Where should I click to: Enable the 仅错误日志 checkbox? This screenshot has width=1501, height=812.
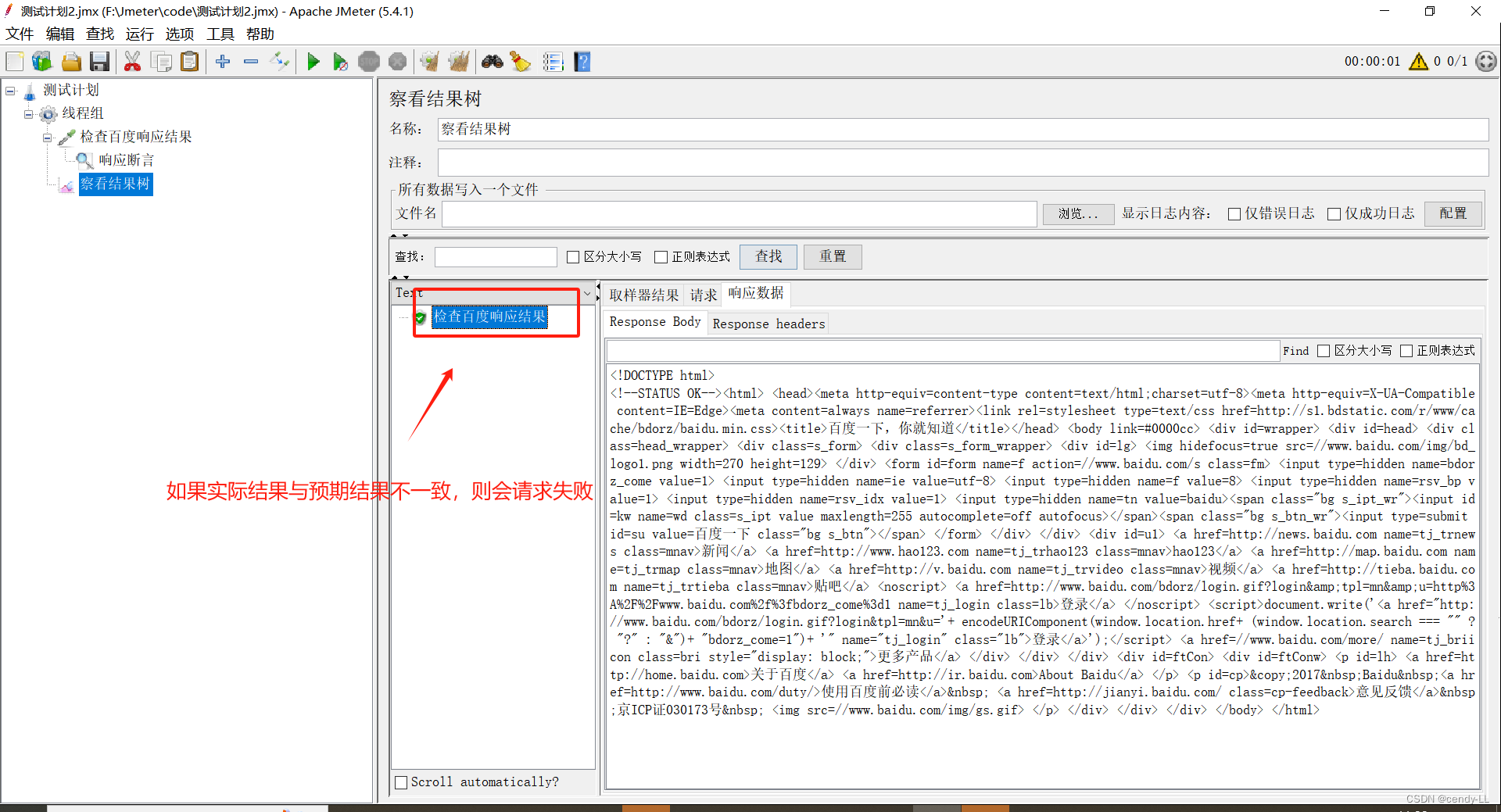tap(1234, 214)
